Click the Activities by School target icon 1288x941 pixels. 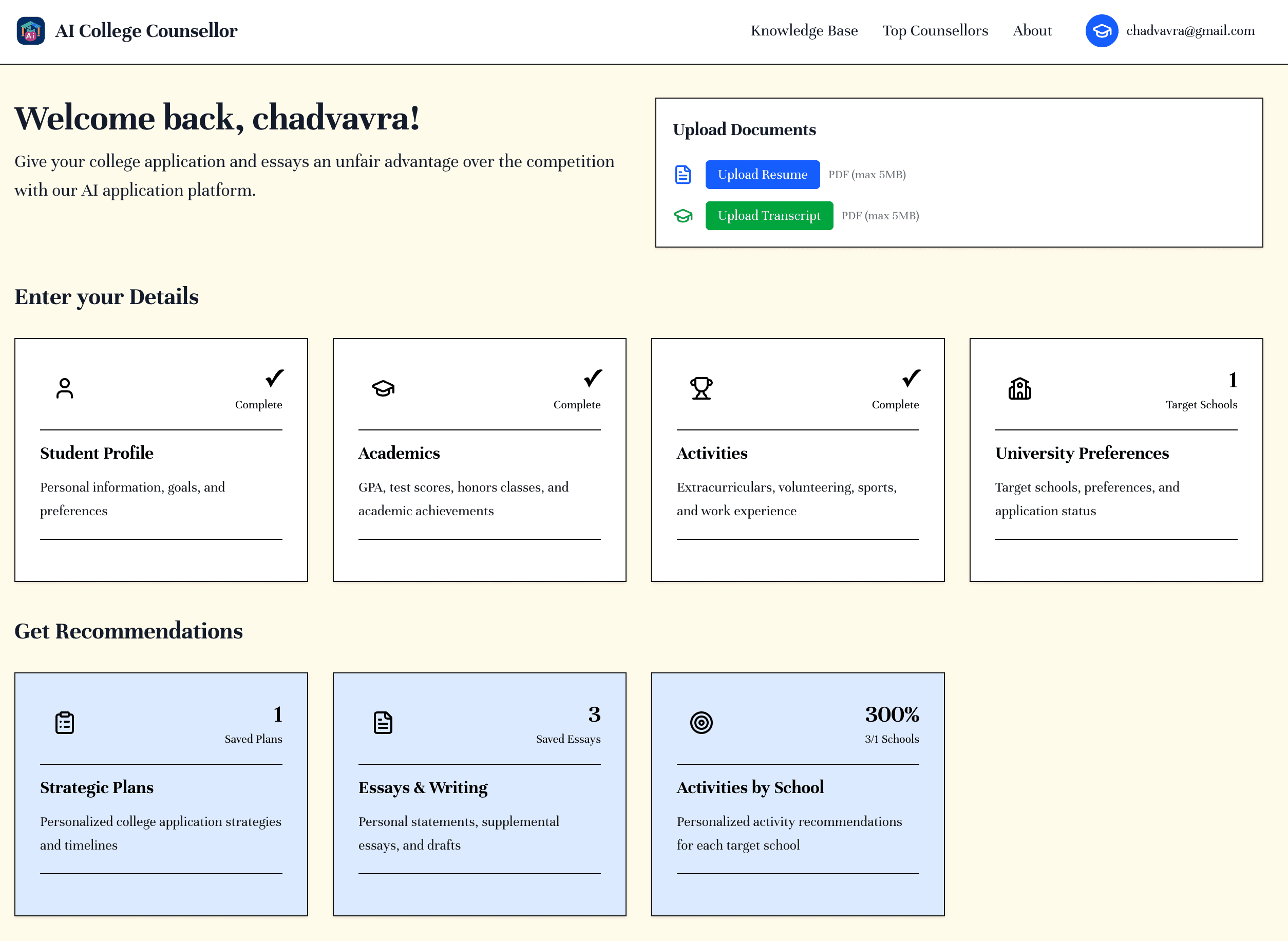tap(701, 723)
